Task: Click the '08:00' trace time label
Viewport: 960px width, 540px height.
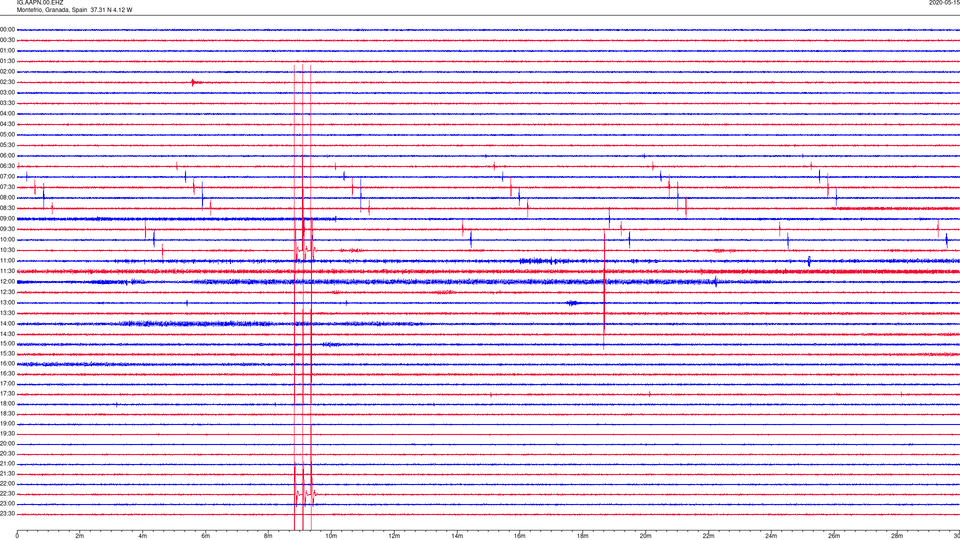Action: [x=7, y=198]
